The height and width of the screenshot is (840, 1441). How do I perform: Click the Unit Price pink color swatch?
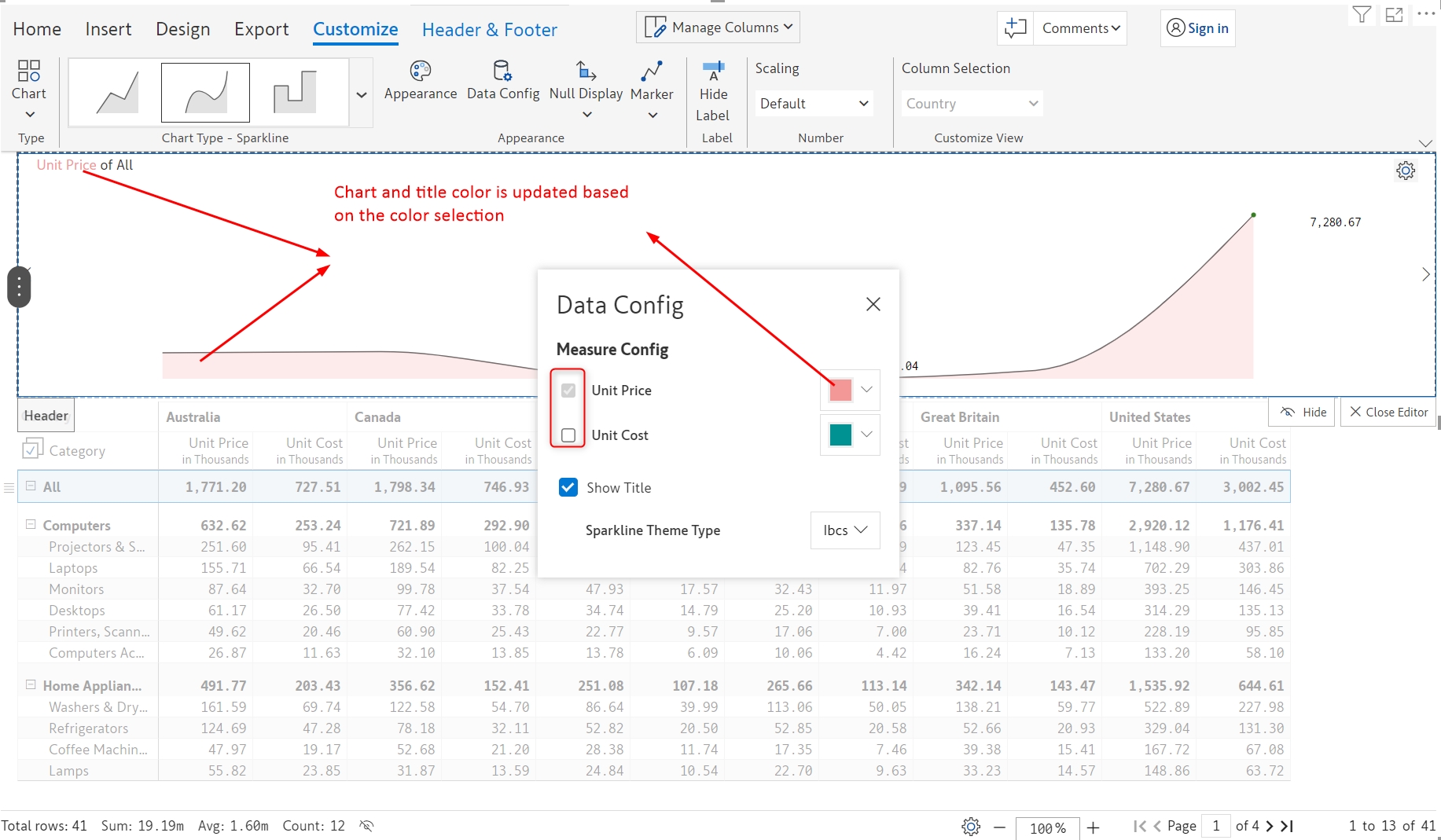pyautogui.click(x=840, y=390)
